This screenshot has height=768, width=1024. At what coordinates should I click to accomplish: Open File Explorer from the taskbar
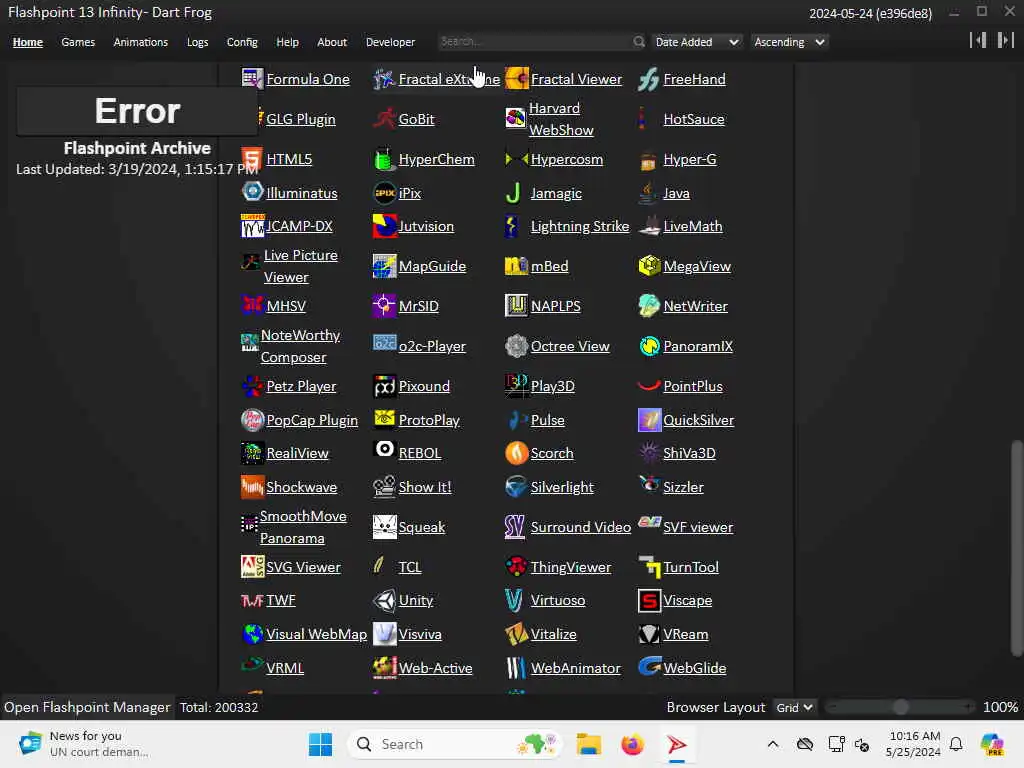(588, 744)
